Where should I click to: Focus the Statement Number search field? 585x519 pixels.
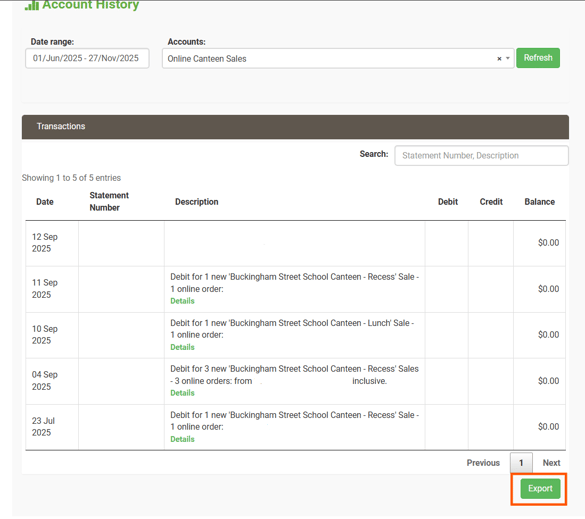[x=481, y=156]
